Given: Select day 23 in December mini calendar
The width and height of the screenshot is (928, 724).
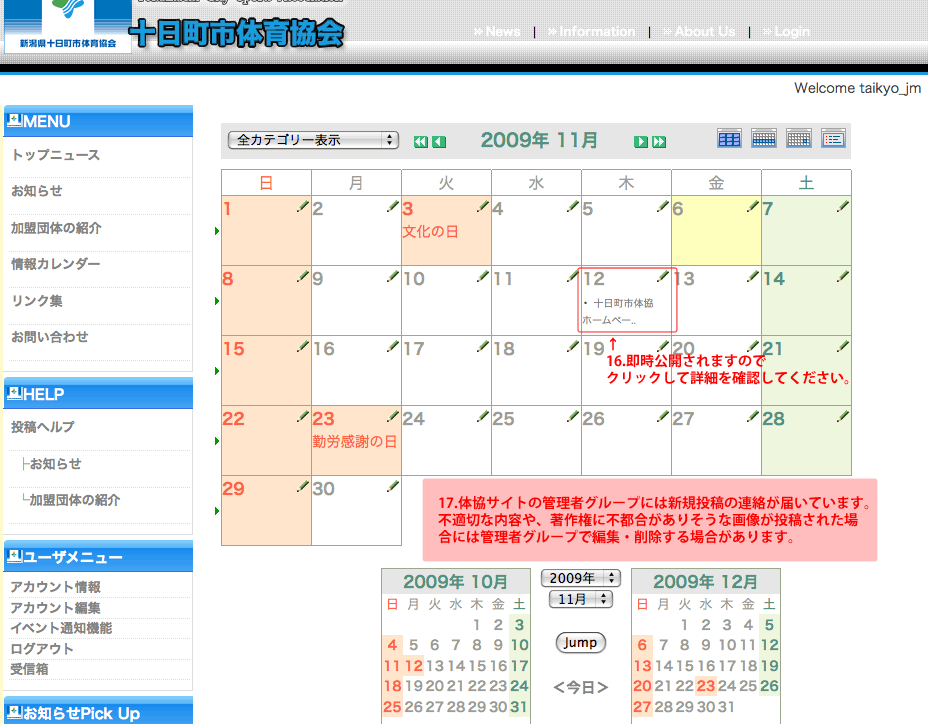Looking at the screenshot, I should pos(705,686).
